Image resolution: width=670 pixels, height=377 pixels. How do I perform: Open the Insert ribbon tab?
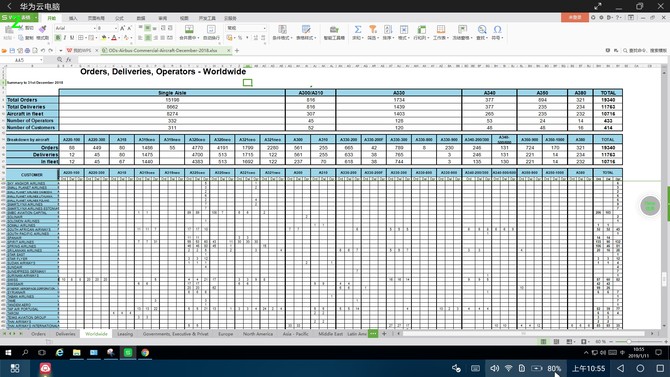tap(73, 18)
